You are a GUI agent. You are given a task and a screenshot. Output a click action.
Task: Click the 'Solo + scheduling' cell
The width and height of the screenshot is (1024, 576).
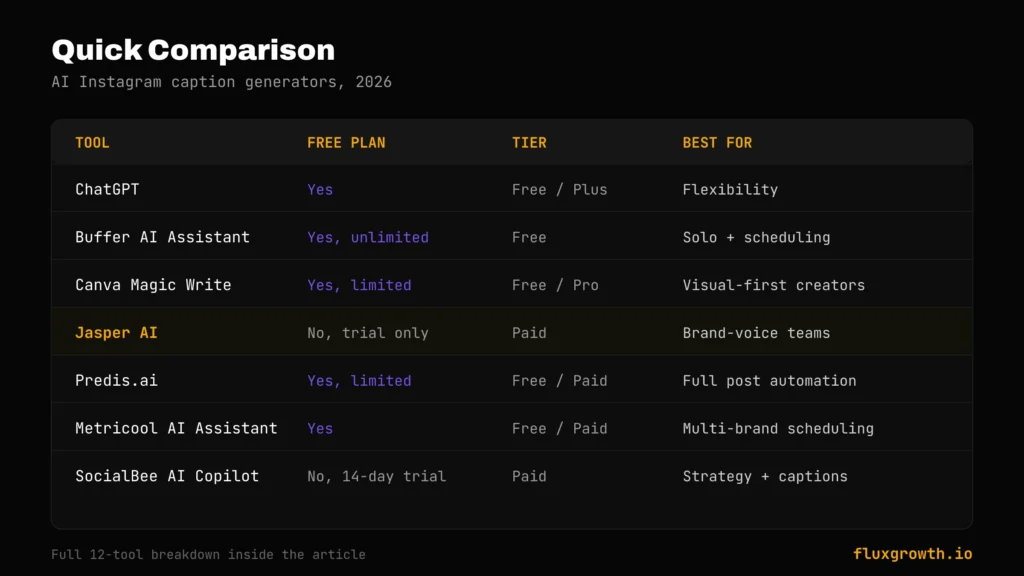756,237
